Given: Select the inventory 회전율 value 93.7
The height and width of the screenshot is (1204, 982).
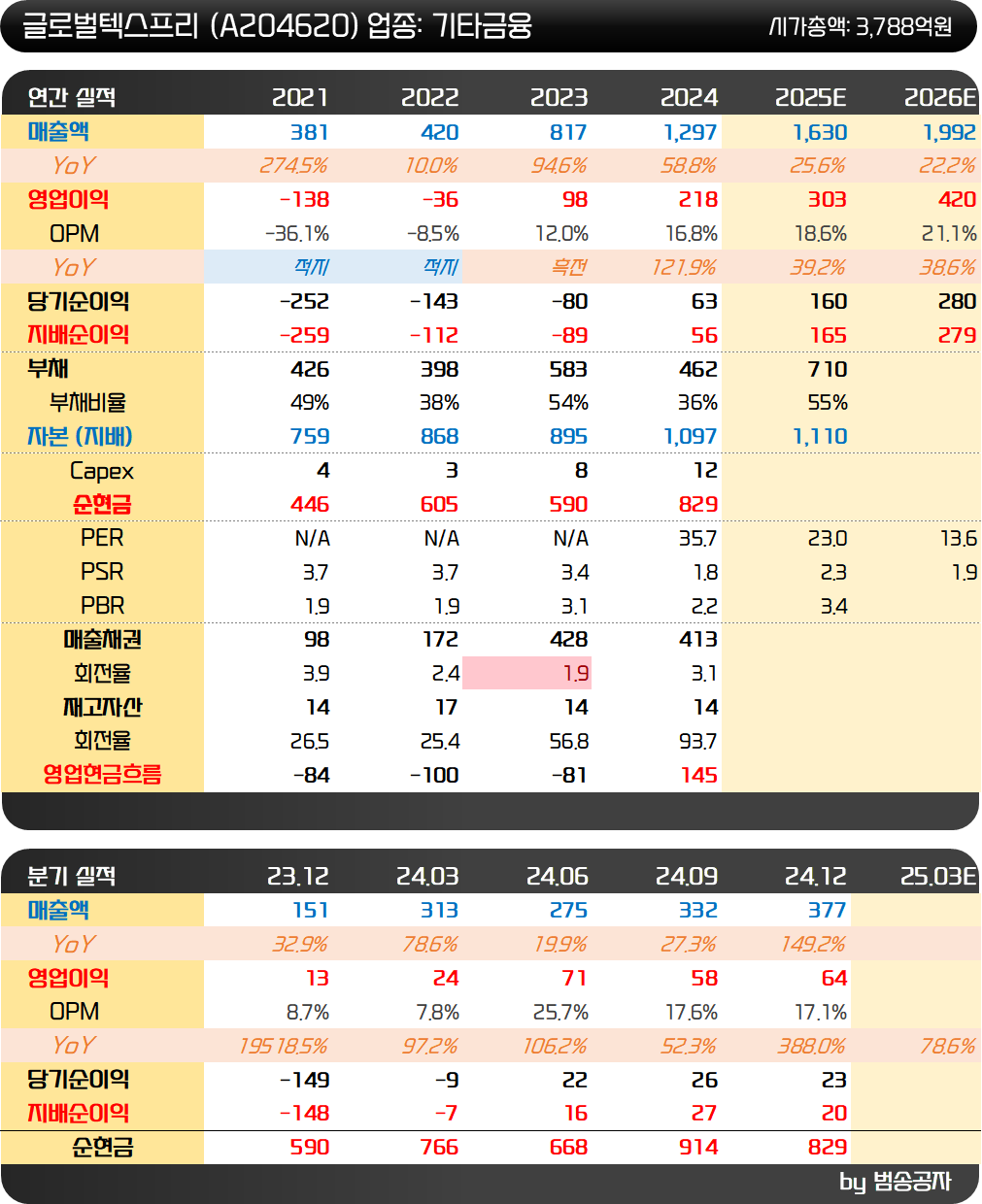Looking at the screenshot, I should [x=697, y=741].
